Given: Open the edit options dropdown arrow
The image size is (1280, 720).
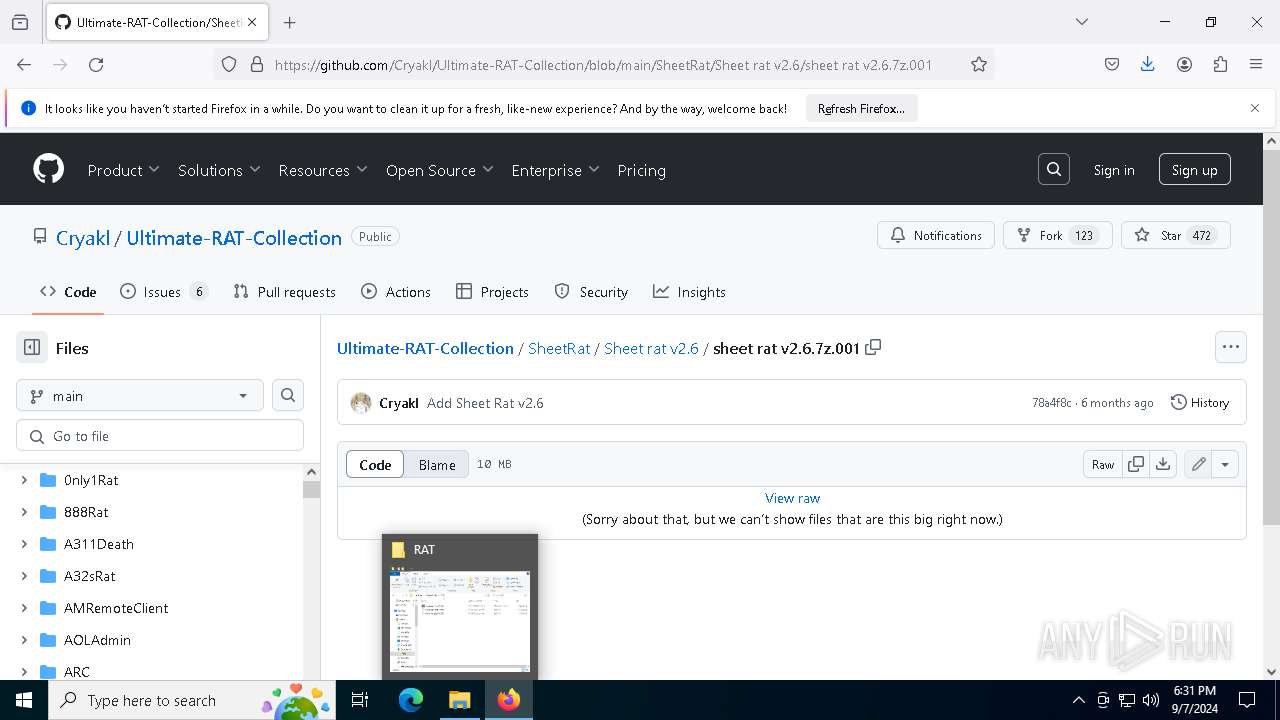Looking at the screenshot, I should pos(1225,464).
